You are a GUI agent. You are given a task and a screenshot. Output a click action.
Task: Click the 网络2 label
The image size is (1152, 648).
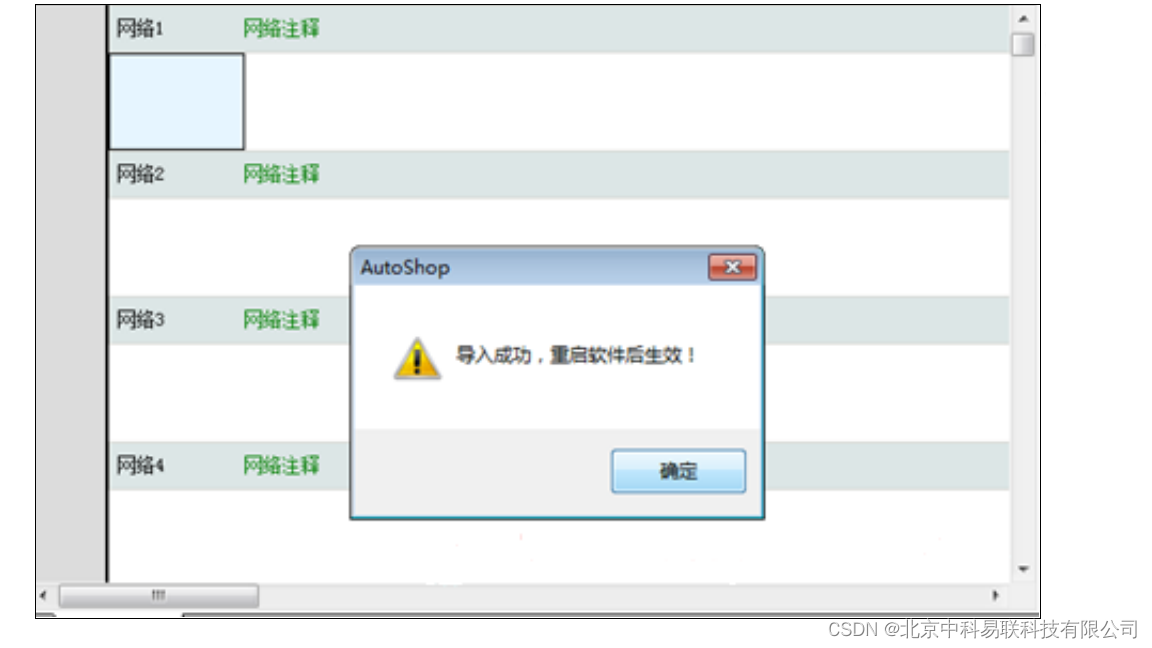pos(140,174)
